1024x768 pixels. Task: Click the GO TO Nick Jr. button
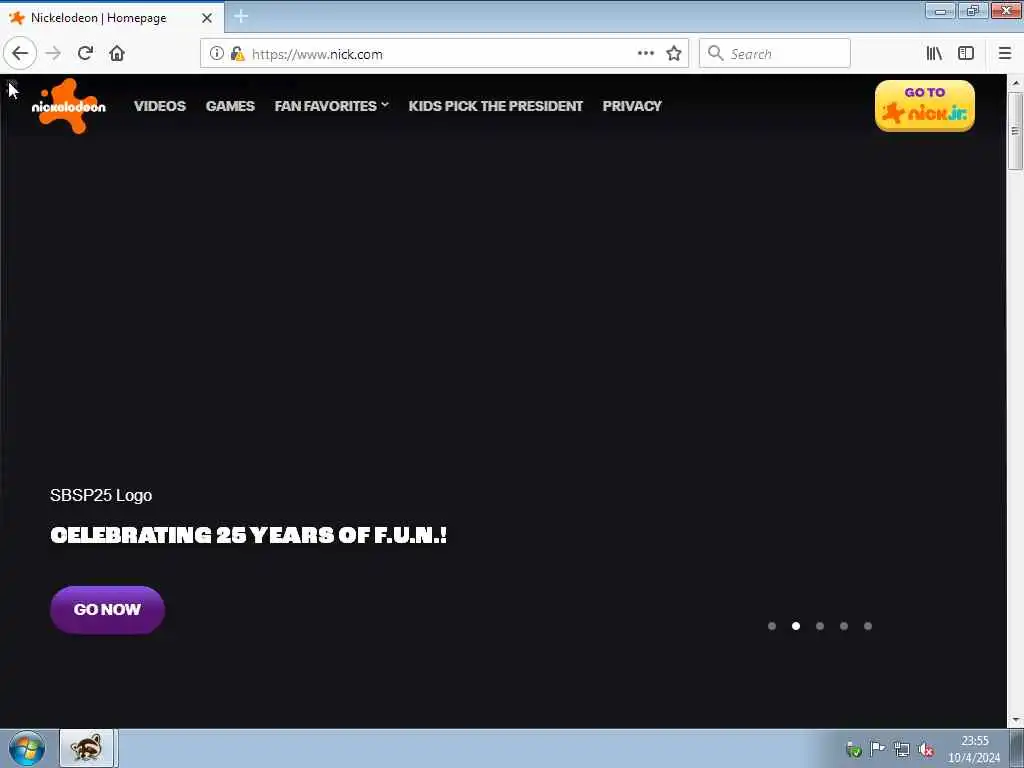point(925,106)
